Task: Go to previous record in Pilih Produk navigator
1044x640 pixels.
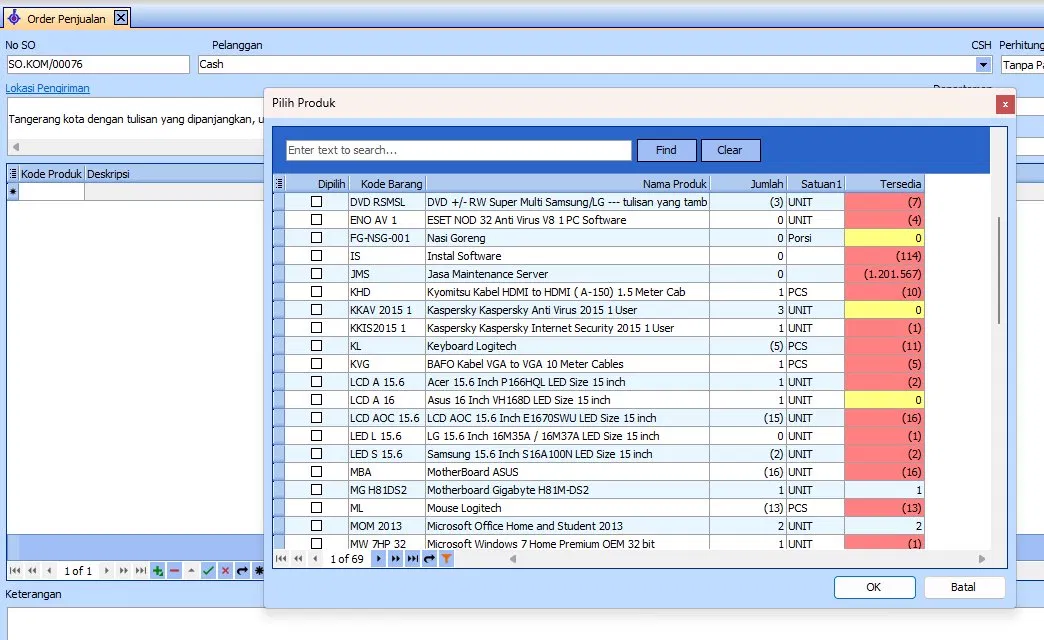Action: pos(315,559)
